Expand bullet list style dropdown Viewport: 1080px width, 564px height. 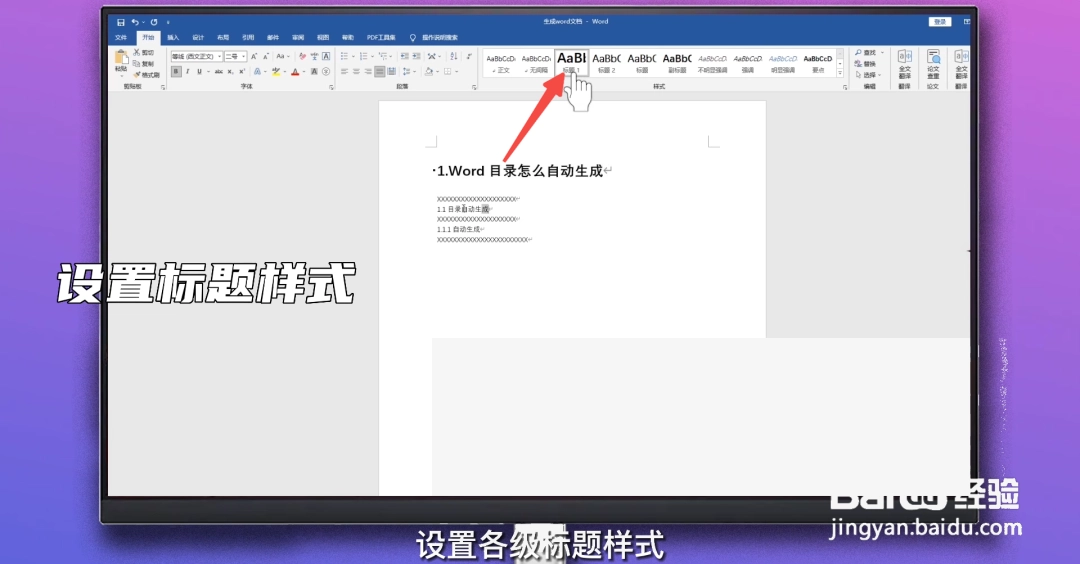pyautogui.click(x=353, y=56)
